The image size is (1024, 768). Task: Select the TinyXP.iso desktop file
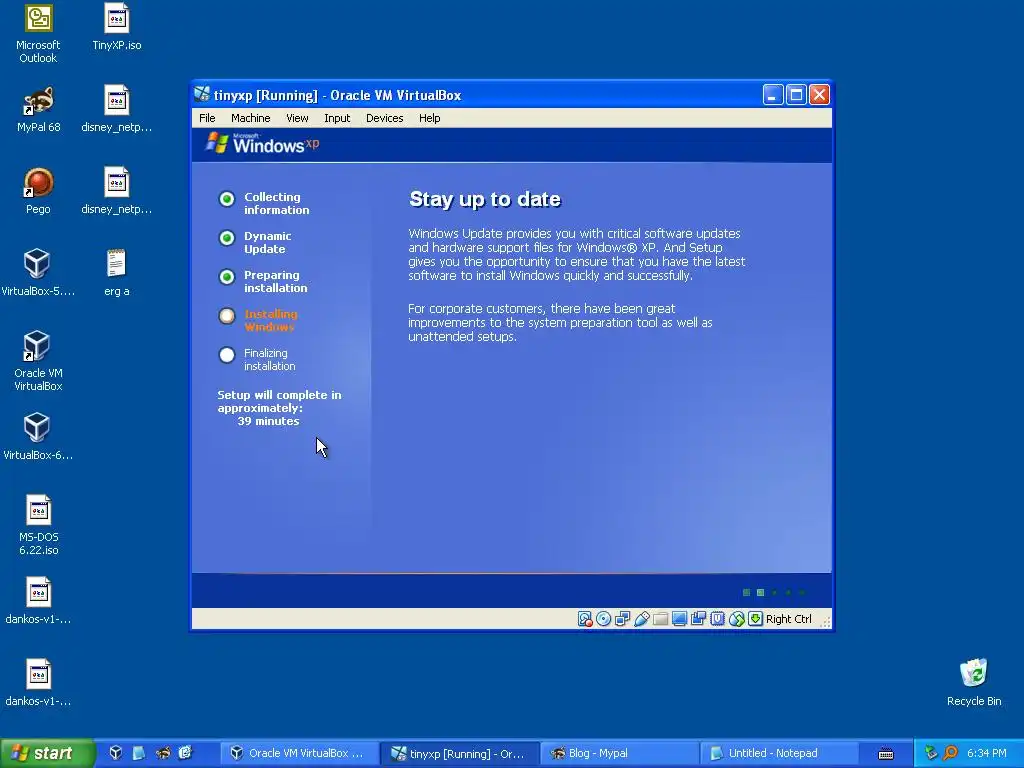[117, 27]
